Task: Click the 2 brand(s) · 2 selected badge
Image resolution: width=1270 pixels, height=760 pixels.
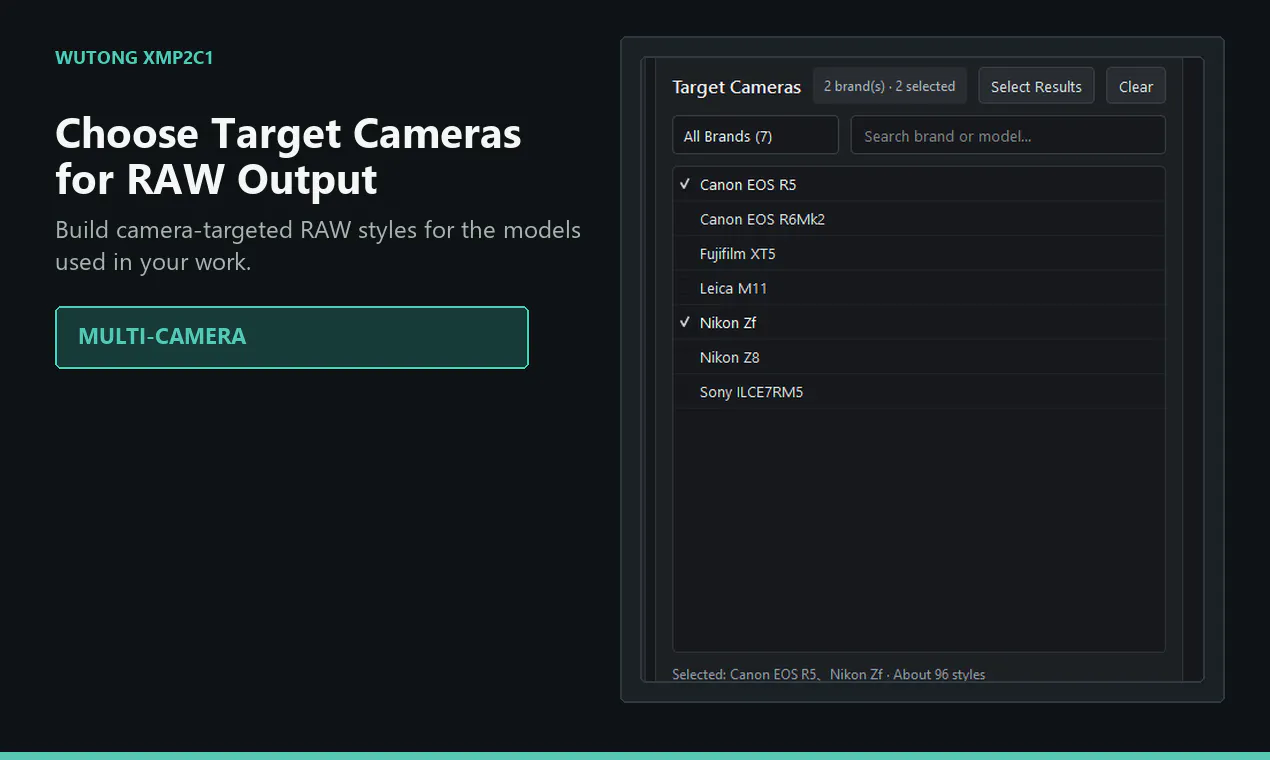Action: pyautogui.click(x=889, y=86)
